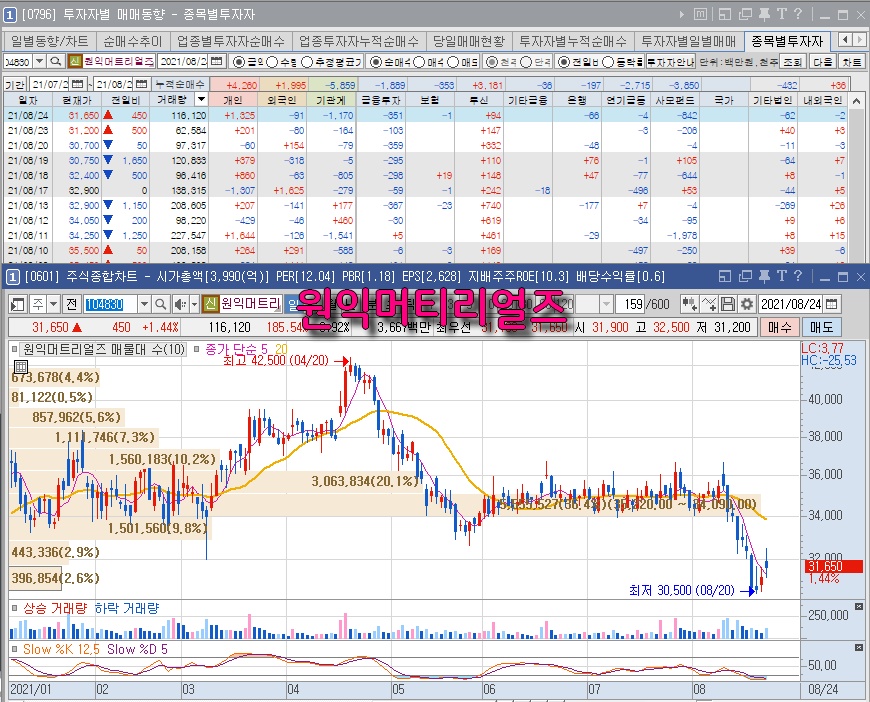Screen dimensions: 870x702
Task: Switch to the 업종별투자자순매수 tab
Action: tap(230, 41)
